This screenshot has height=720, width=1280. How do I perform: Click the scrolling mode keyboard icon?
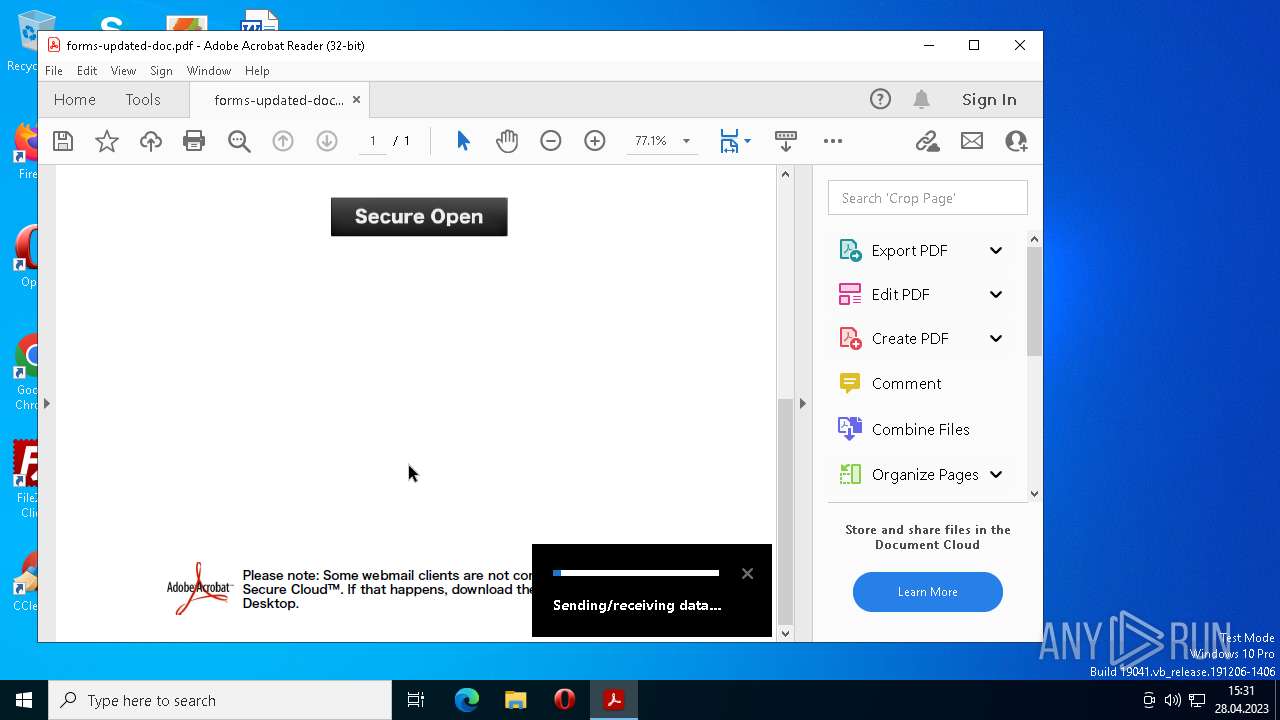point(786,141)
